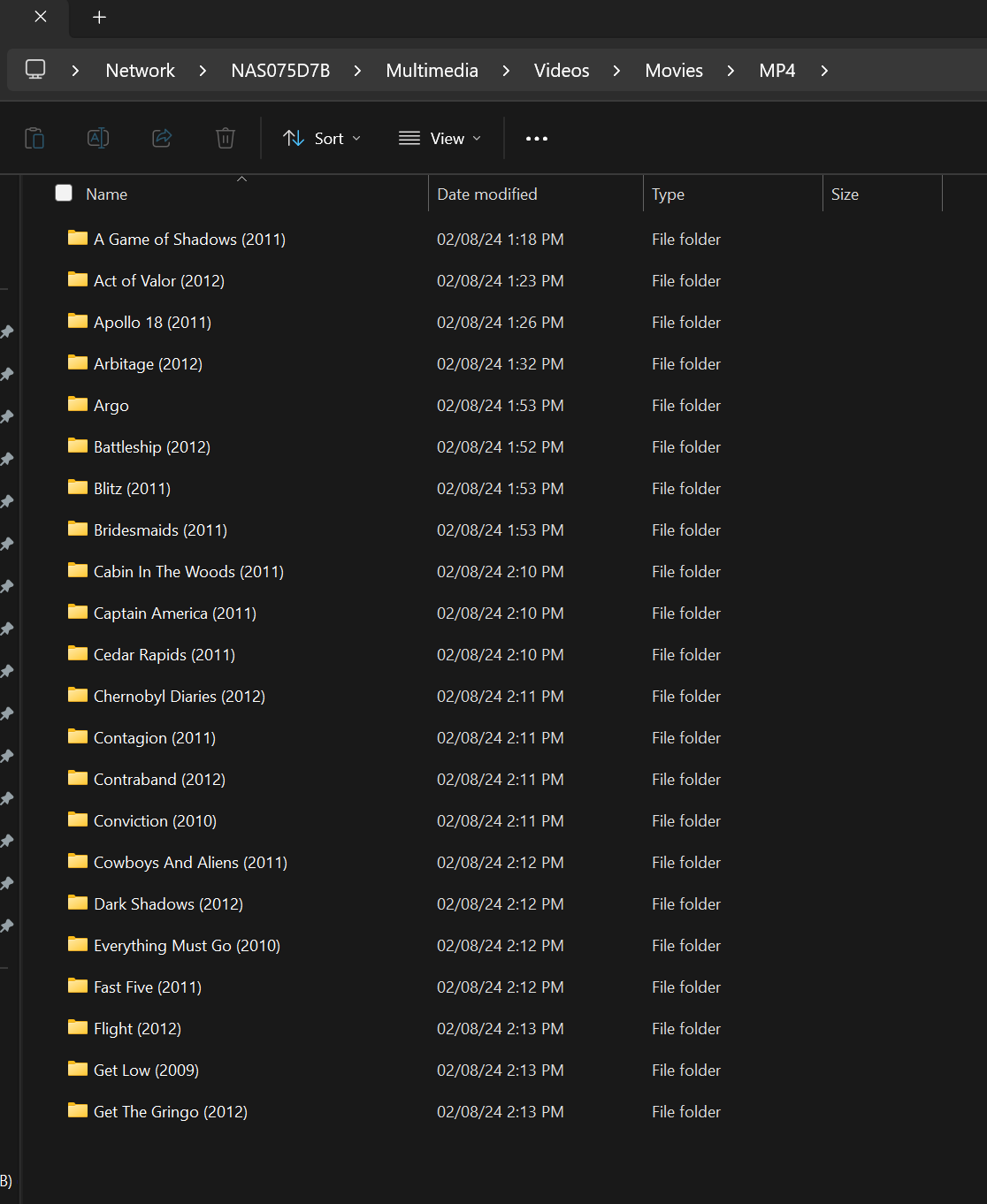Click the Share icon in toolbar

point(162,138)
